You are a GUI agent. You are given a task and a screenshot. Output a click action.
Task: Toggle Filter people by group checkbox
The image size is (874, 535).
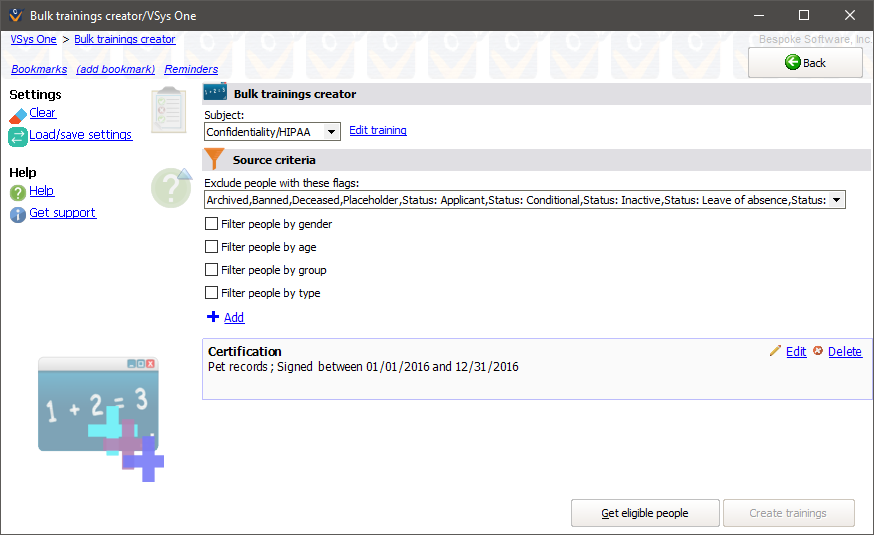(x=211, y=270)
